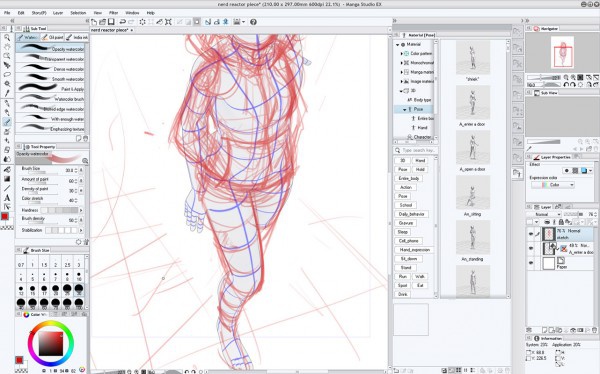Toggle the border effect circle in Layer Properties

coord(567,171)
